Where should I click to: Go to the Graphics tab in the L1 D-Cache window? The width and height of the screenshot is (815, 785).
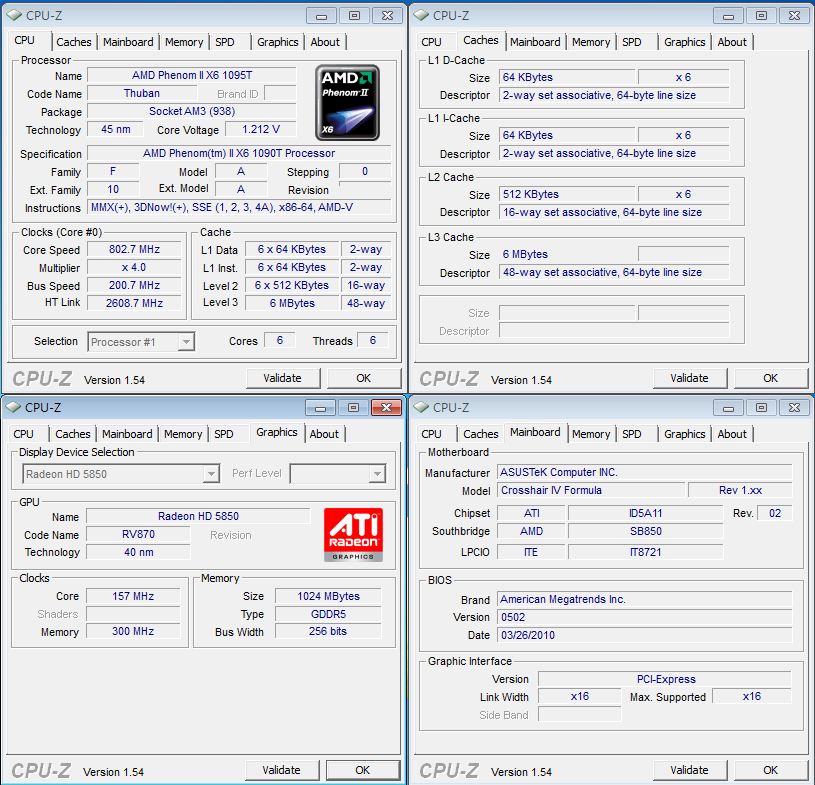pos(684,42)
